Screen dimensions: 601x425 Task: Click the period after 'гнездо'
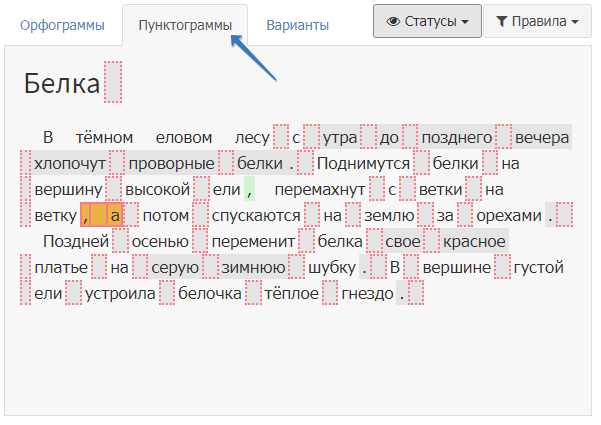(x=401, y=293)
